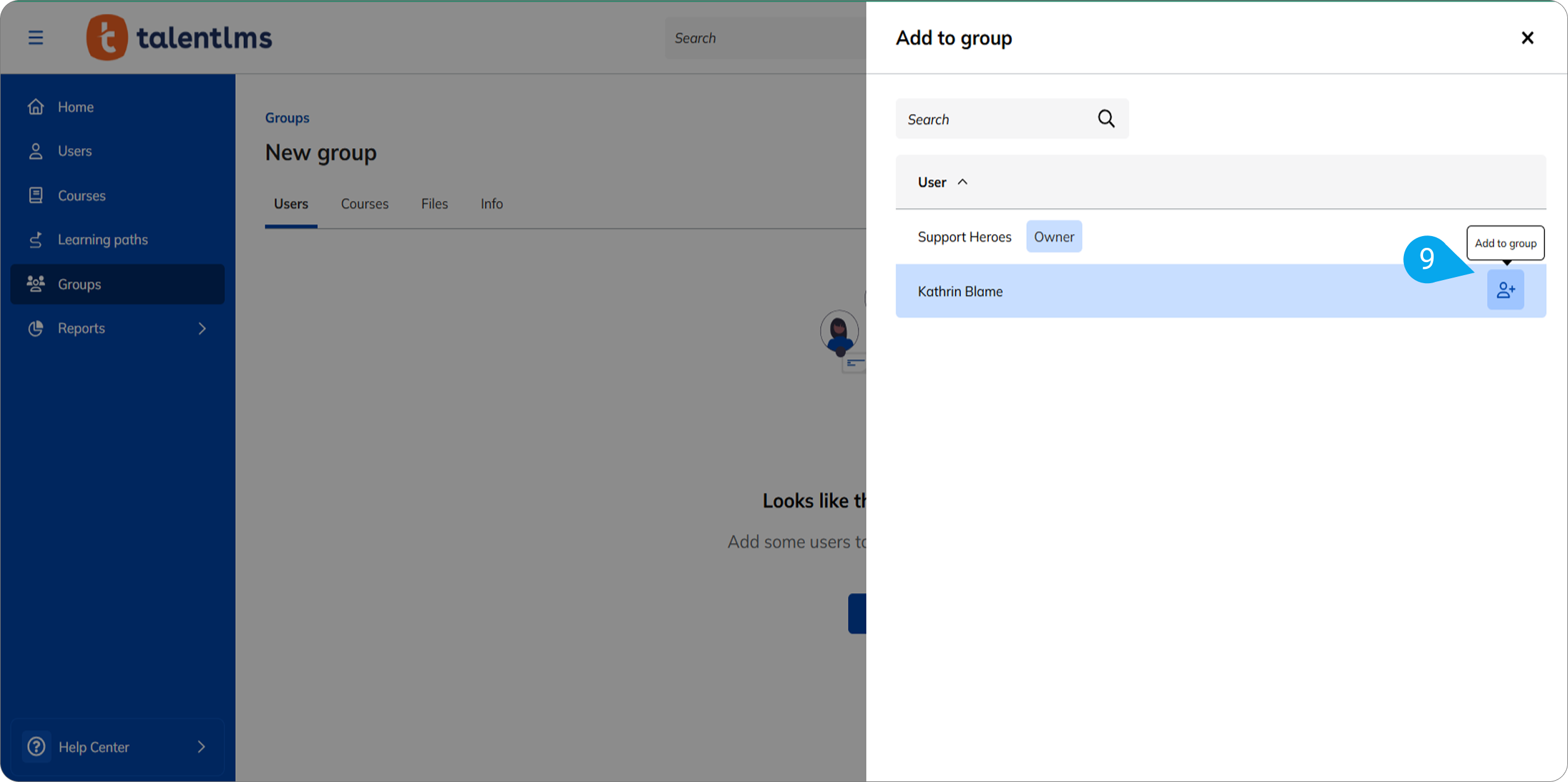
Task: Select the Groups sidebar icon
Action: pyautogui.click(x=36, y=284)
